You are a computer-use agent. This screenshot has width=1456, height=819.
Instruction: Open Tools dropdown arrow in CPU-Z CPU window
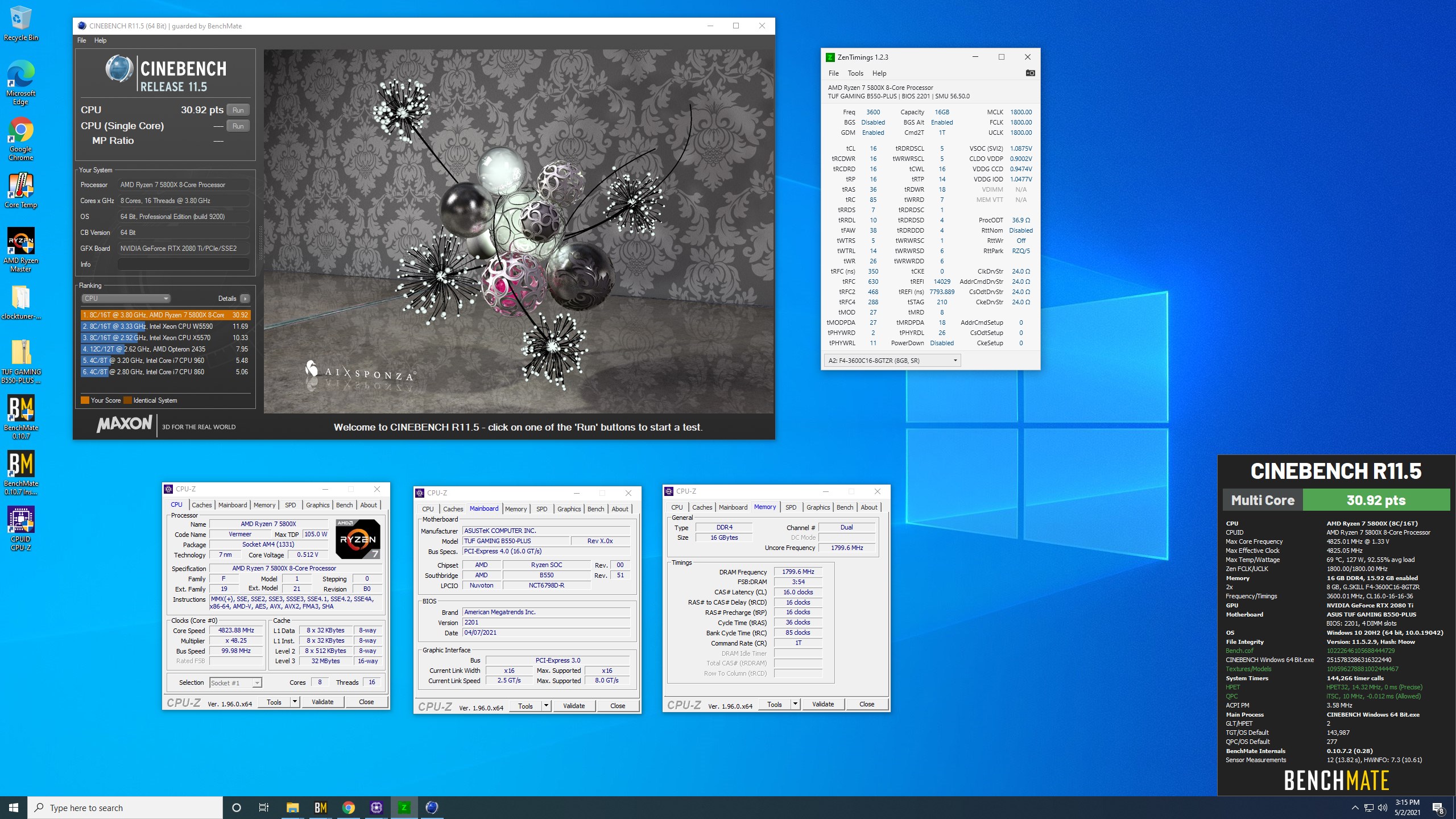295,702
